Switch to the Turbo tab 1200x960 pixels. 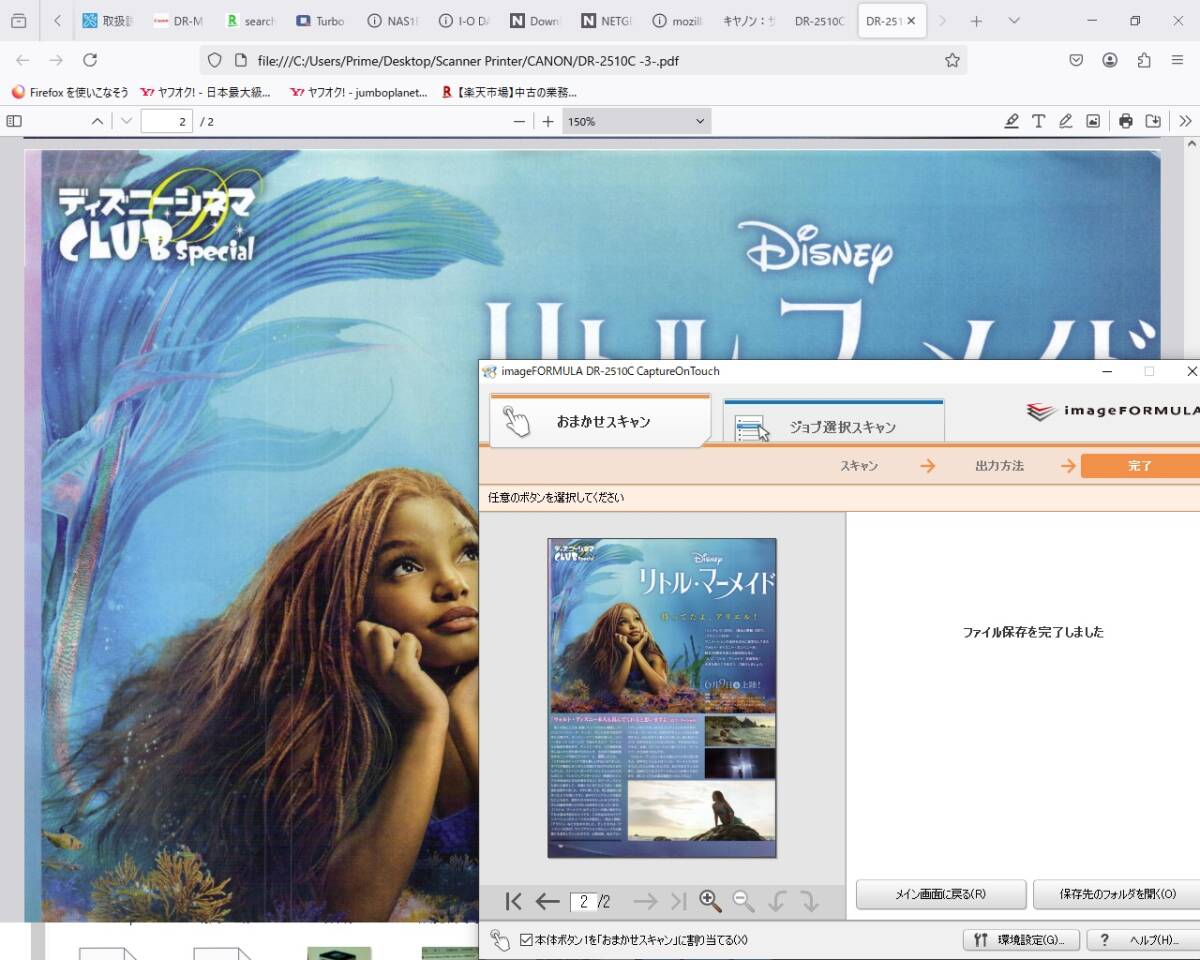pos(320,21)
